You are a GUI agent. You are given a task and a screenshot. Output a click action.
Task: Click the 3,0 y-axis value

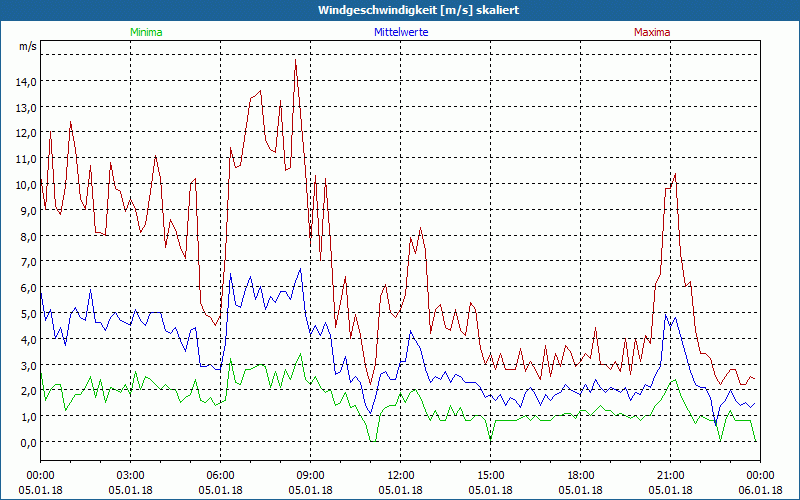tap(30, 365)
